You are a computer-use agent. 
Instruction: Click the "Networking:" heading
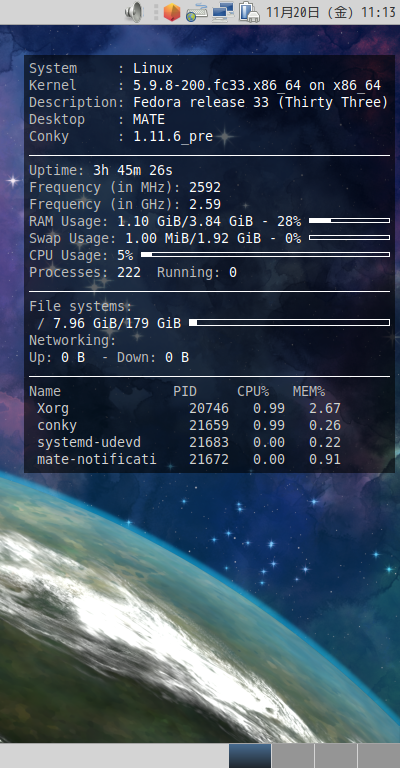point(73,340)
